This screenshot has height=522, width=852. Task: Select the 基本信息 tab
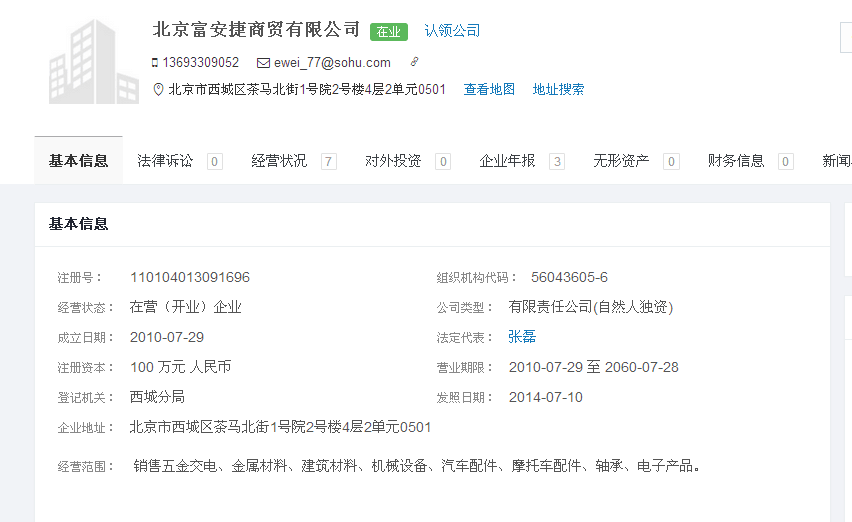pyautogui.click(x=79, y=161)
